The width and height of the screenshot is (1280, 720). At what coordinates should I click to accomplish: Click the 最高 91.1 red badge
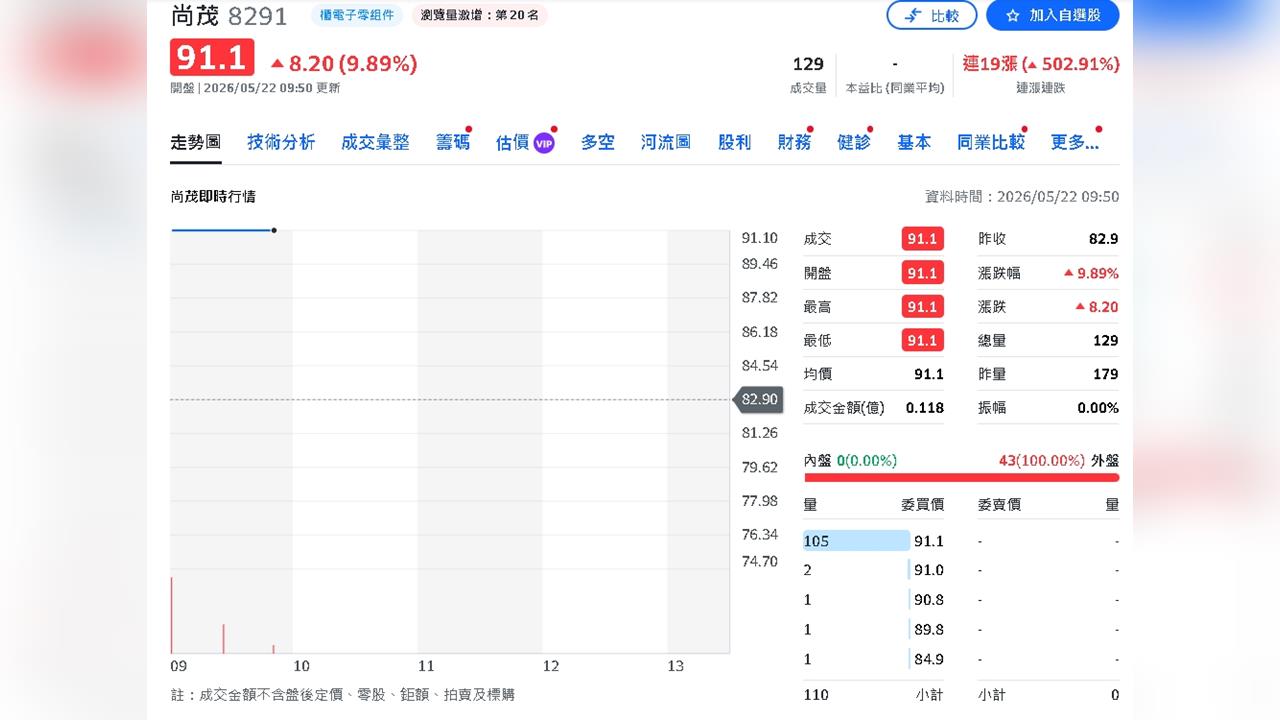click(922, 307)
